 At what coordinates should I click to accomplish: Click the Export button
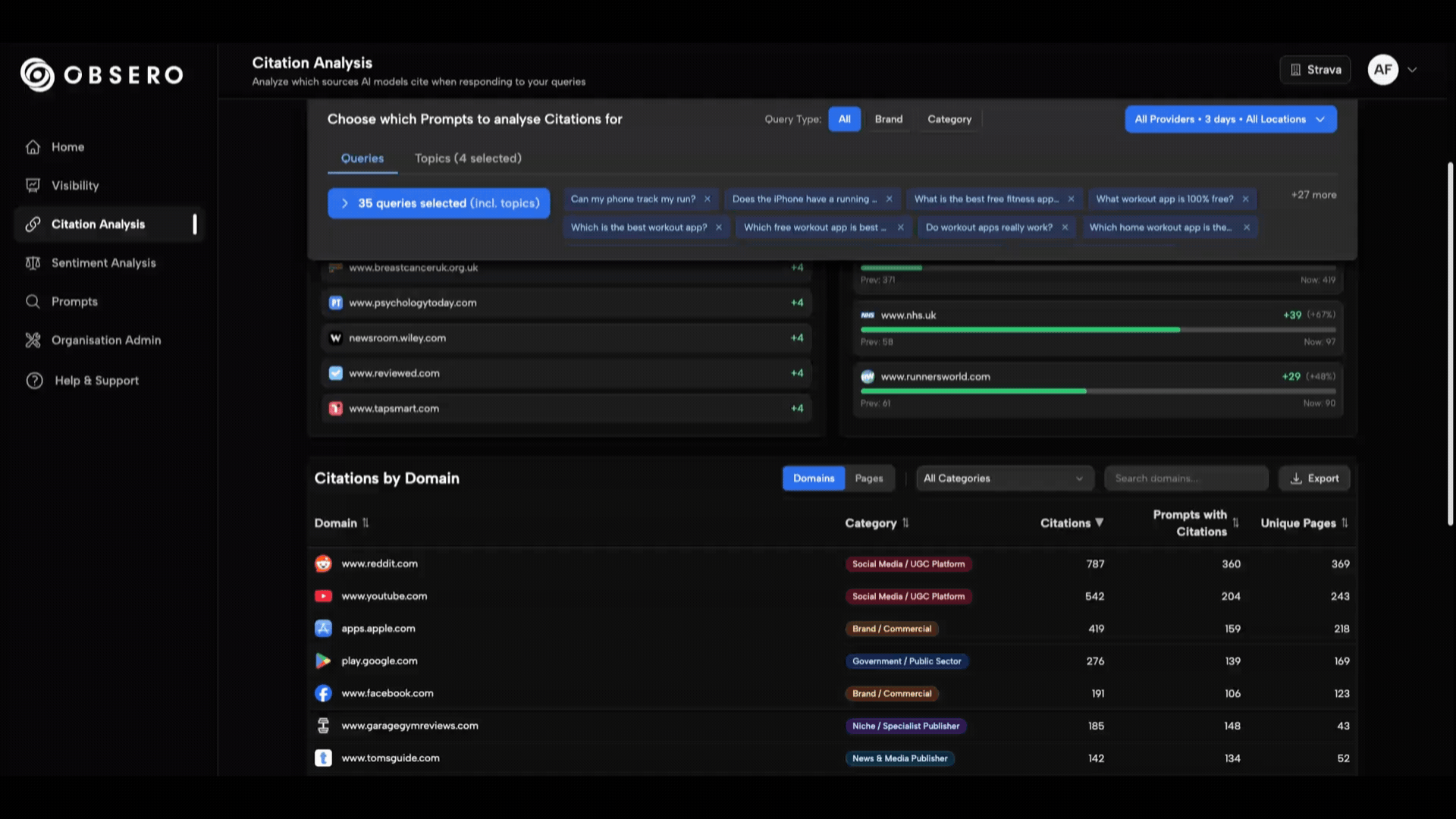[x=1314, y=479]
